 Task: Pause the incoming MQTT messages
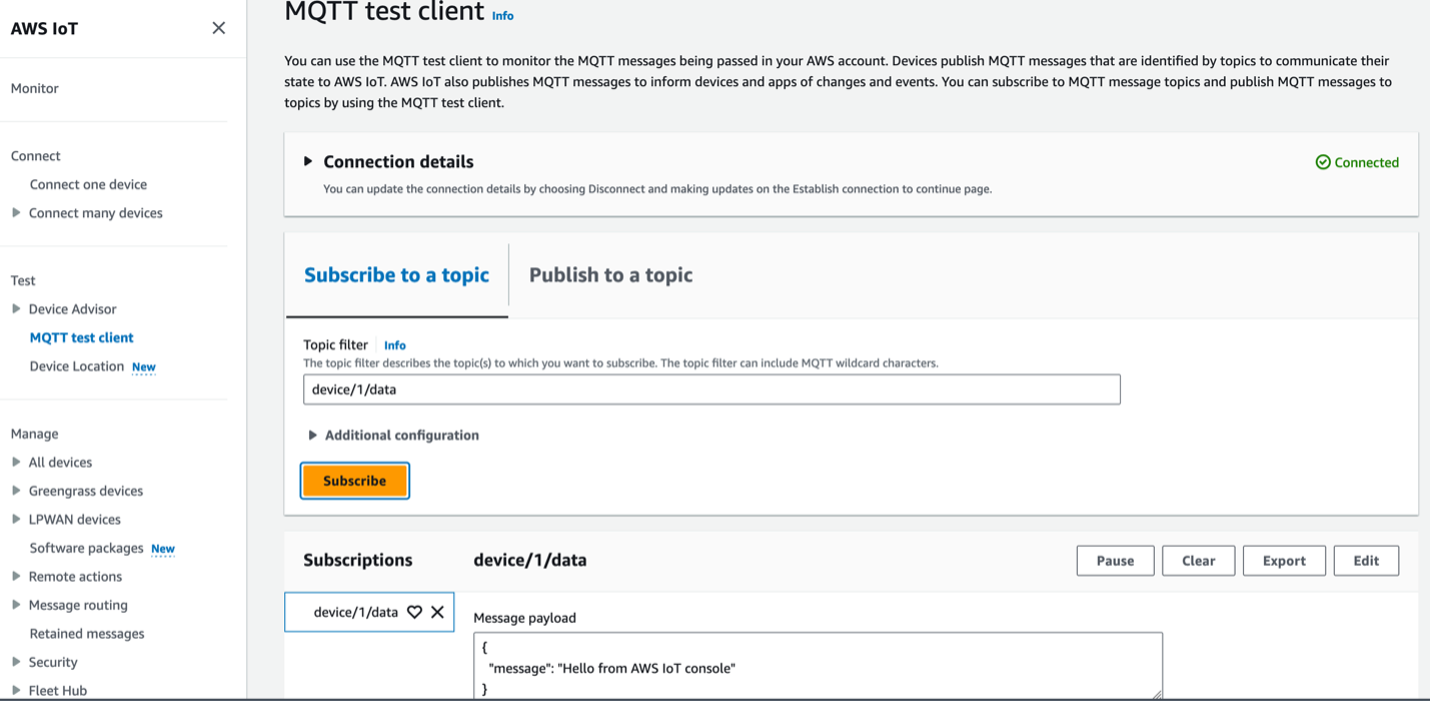click(x=1115, y=560)
